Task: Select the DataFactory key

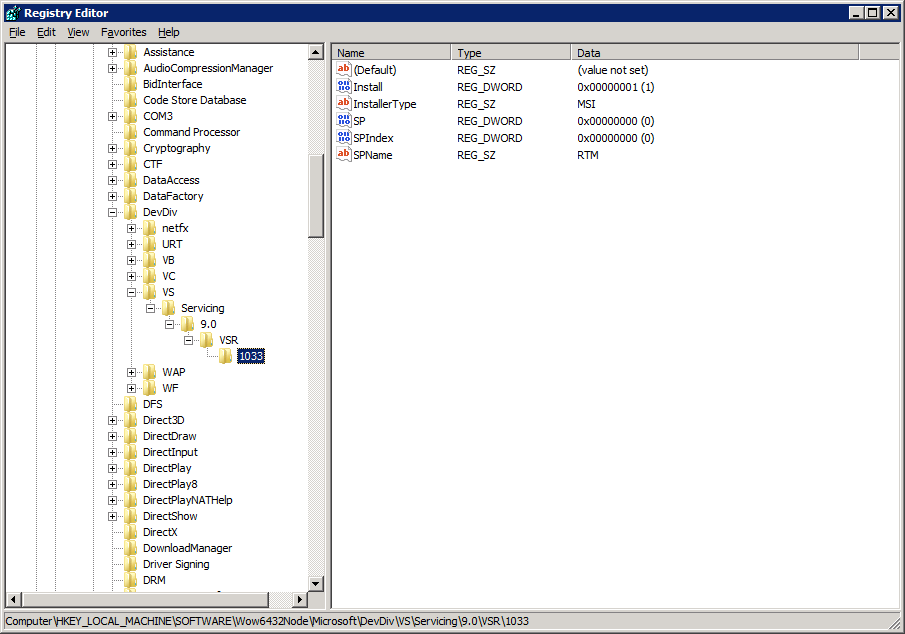Action: 173,196
